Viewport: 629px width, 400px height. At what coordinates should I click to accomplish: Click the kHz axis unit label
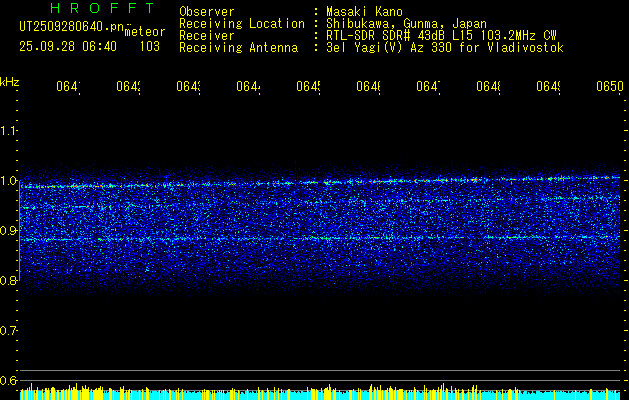point(10,82)
